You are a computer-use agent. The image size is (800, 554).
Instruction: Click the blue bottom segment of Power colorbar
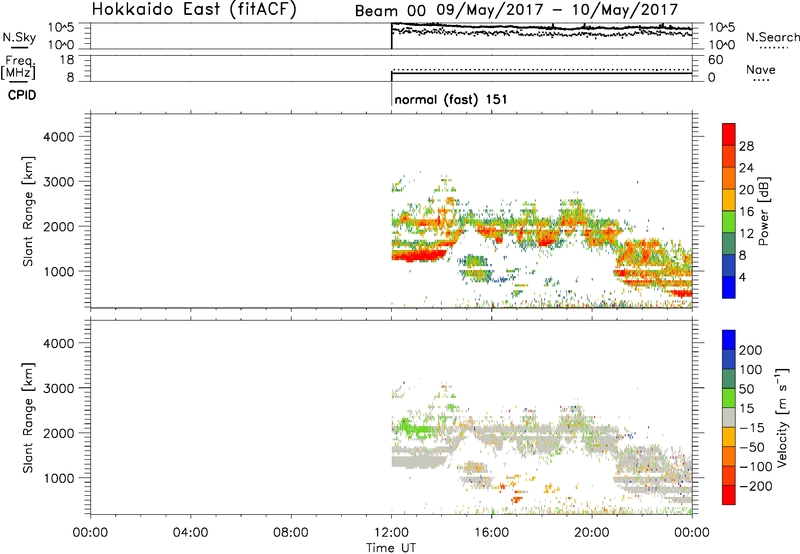click(729, 287)
